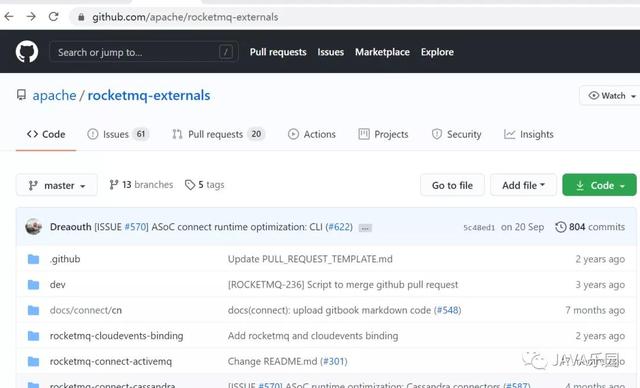Click the browser forward arrow
The image size is (640, 388).
(x=31, y=17)
